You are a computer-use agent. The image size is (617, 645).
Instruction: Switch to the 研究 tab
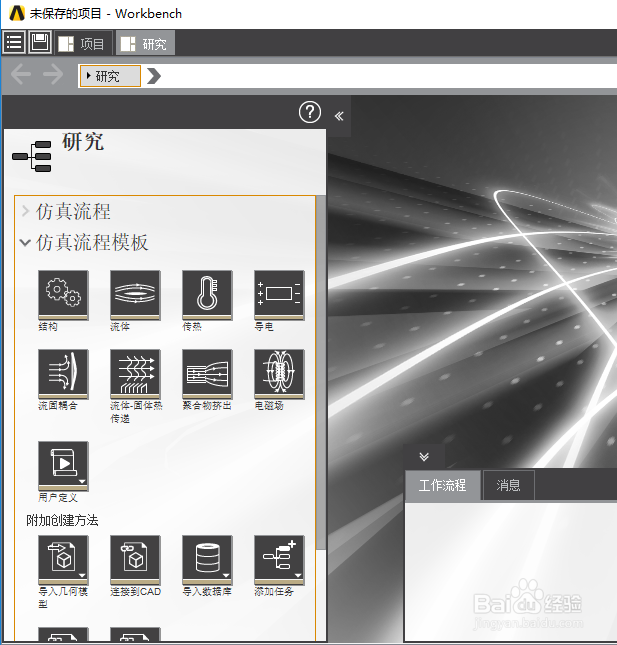(145, 43)
